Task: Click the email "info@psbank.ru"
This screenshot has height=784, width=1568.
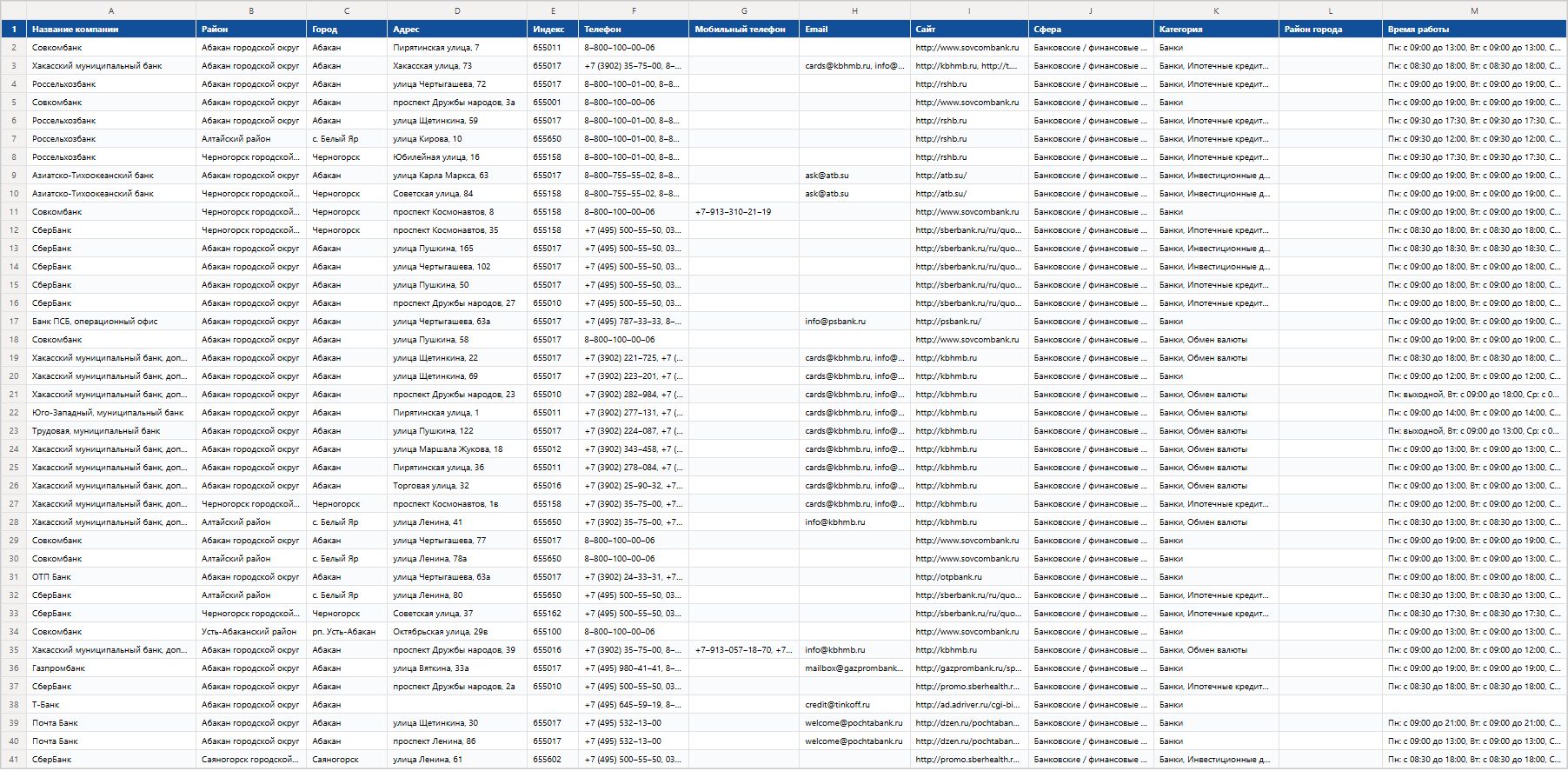Action: coord(854,322)
